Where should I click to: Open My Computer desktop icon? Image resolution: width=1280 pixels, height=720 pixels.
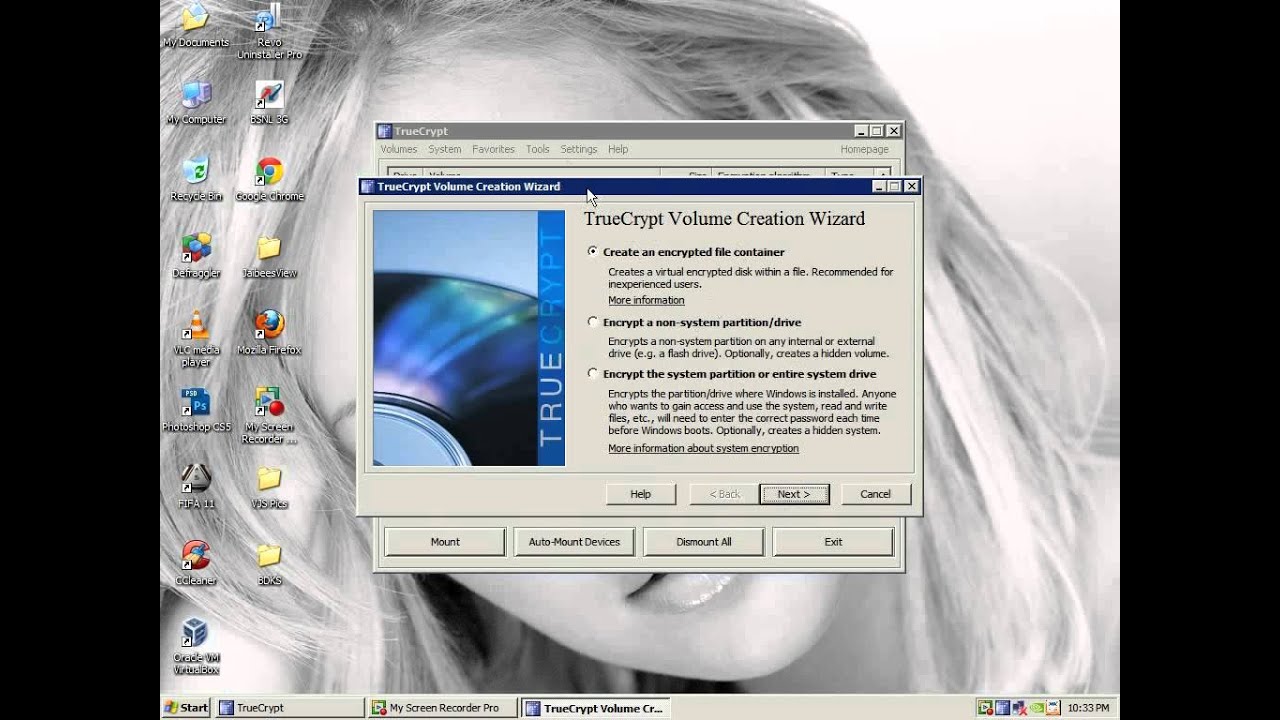(x=196, y=102)
